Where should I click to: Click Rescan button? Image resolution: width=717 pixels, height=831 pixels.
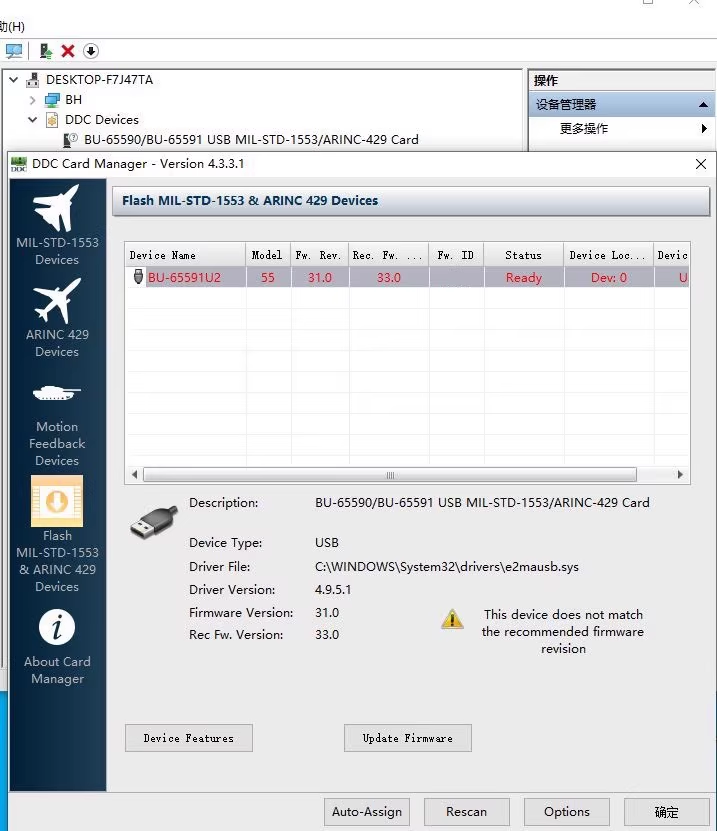coord(466,812)
